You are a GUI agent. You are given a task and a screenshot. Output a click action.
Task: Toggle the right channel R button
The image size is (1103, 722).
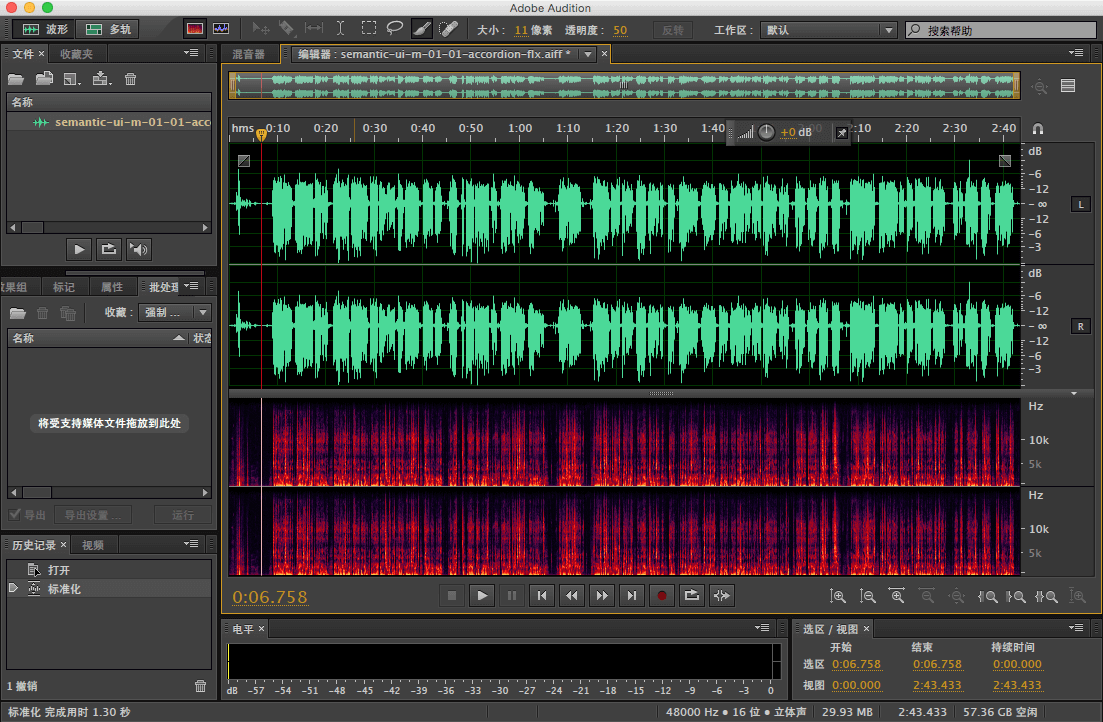1080,326
